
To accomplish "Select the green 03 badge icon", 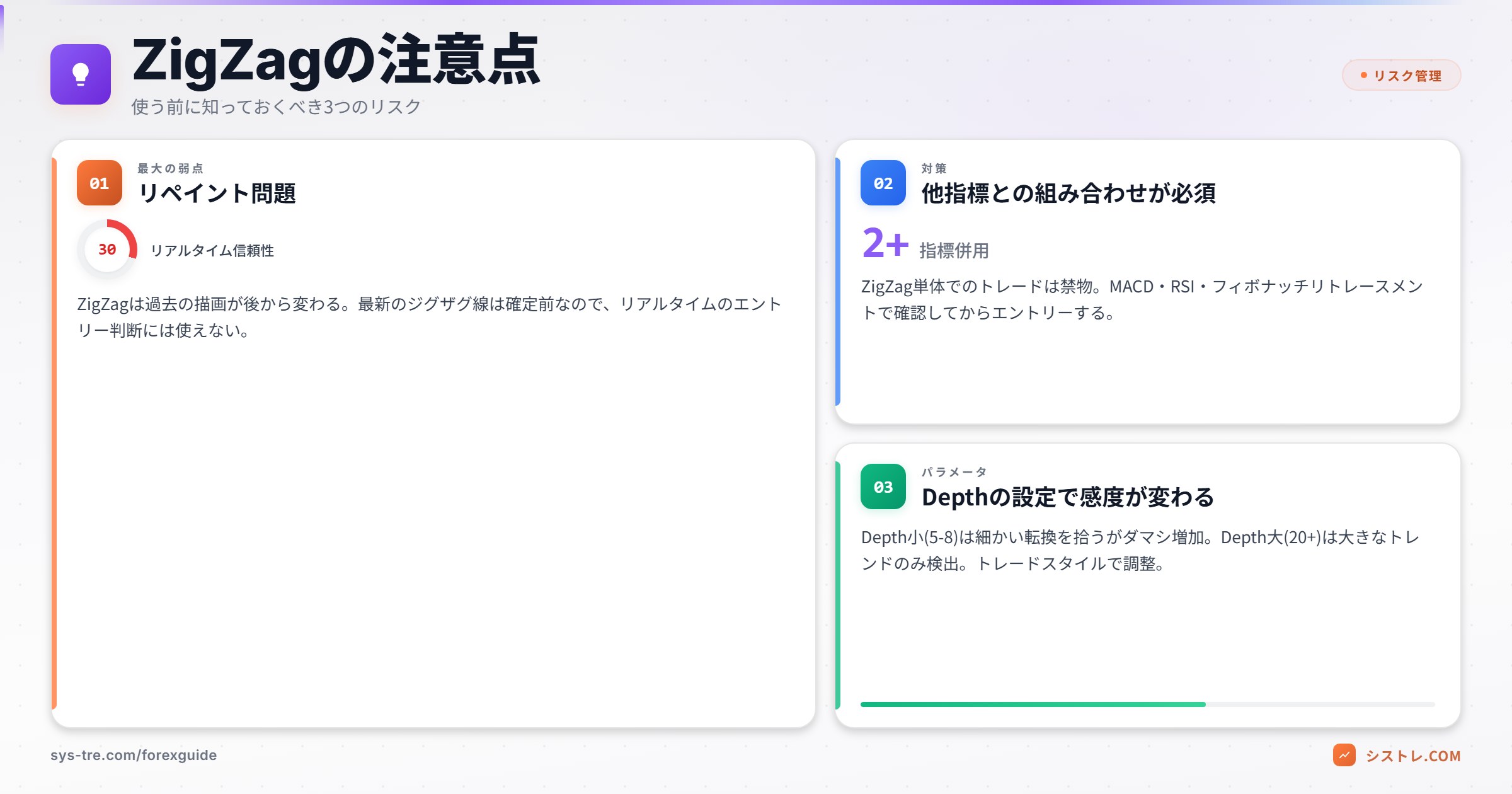I will 883,486.
